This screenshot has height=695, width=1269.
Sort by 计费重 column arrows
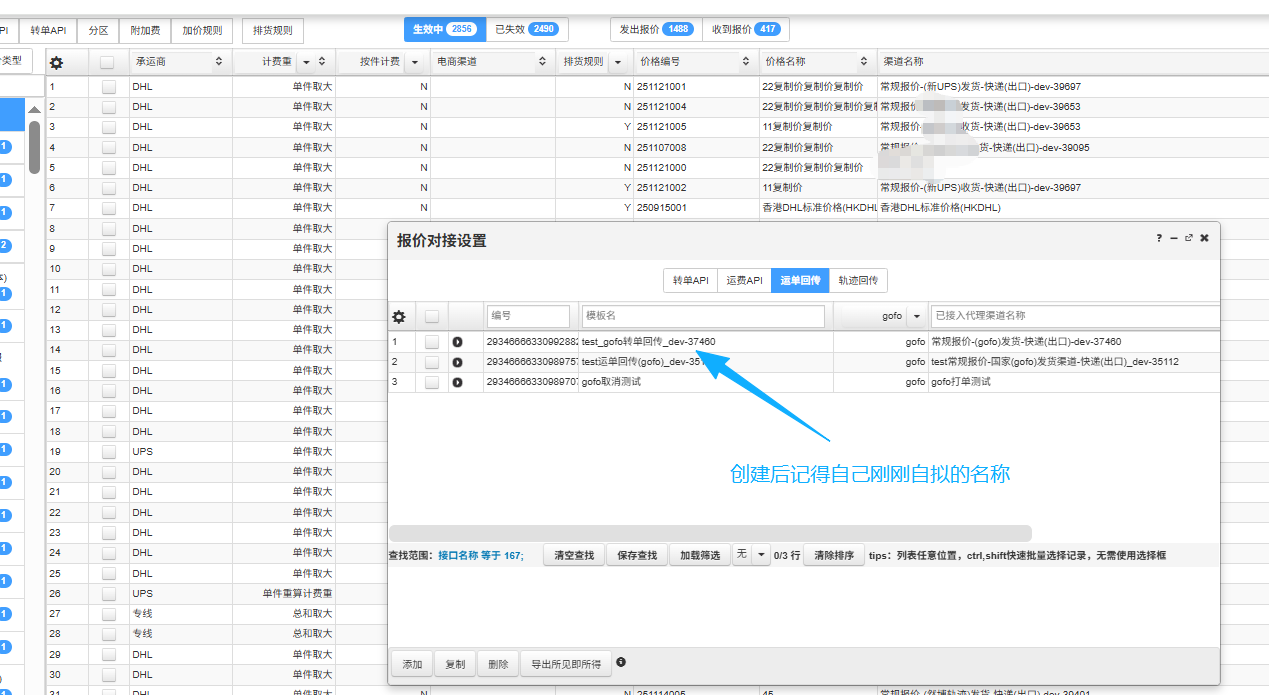point(322,62)
